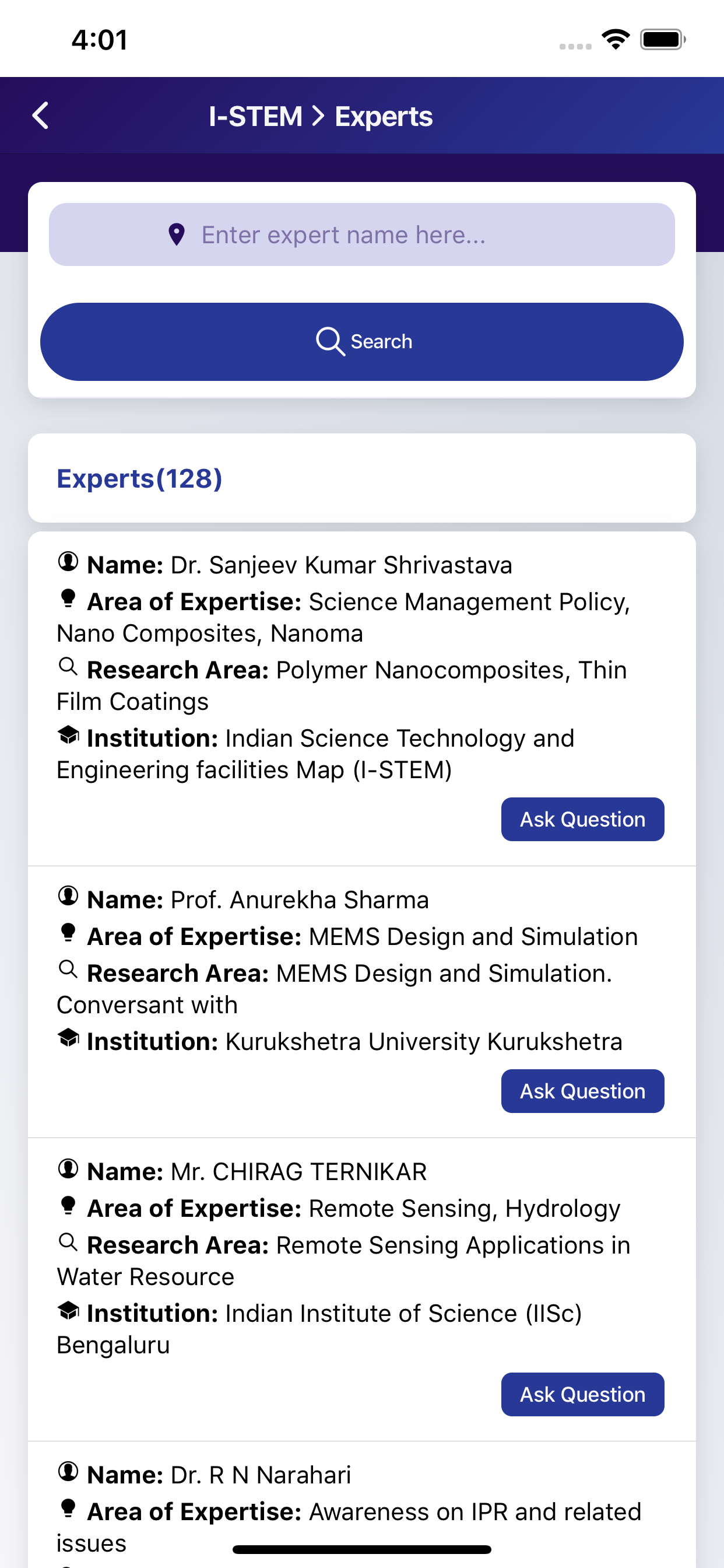Focus the expert name input field

[362, 235]
